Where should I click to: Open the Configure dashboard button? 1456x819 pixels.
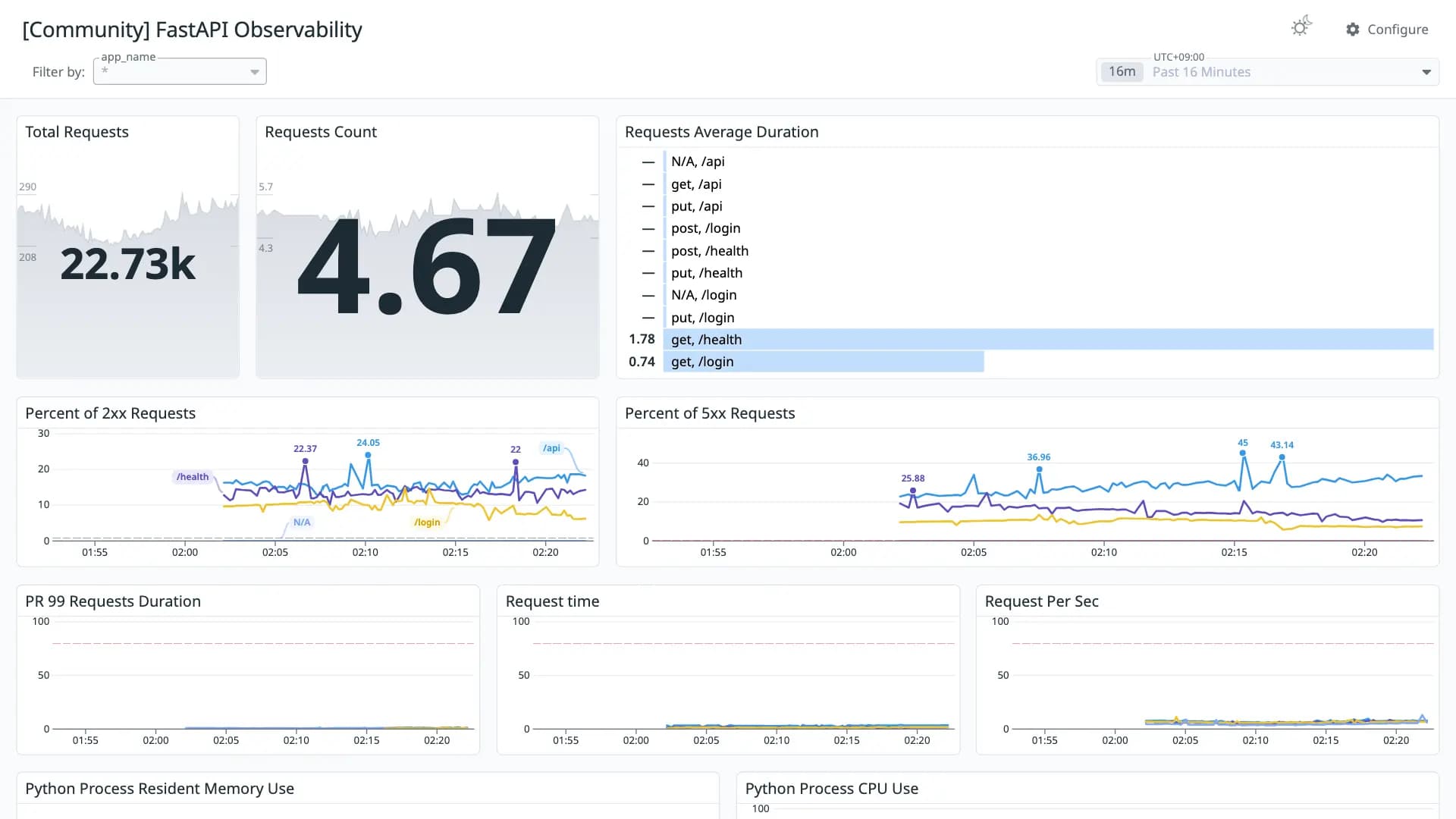click(x=1387, y=29)
